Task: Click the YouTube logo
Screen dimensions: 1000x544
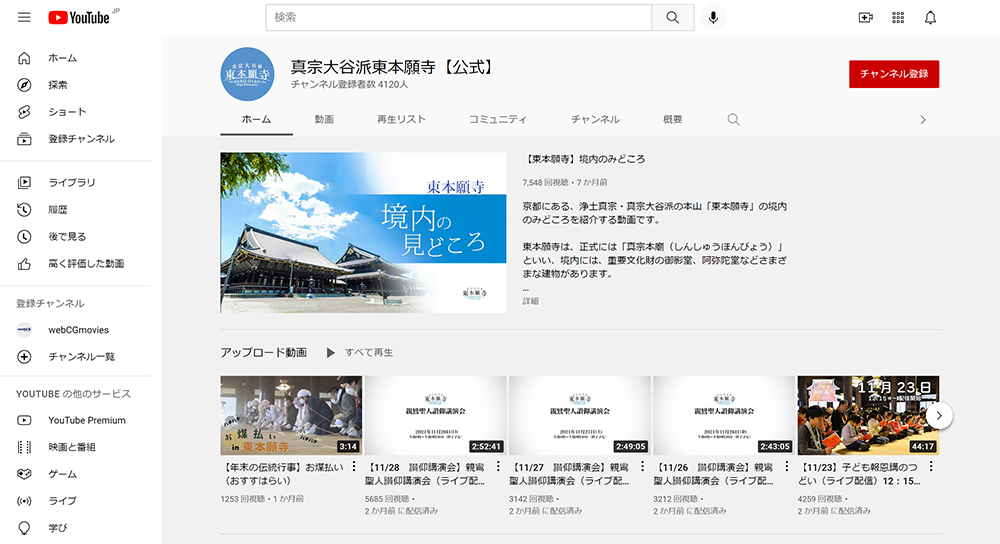Action: coord(79,17)
